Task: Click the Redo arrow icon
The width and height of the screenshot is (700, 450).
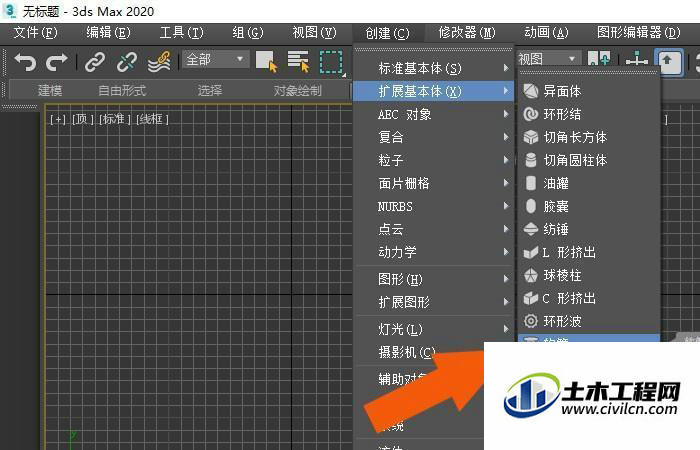Action: (56, 61)
